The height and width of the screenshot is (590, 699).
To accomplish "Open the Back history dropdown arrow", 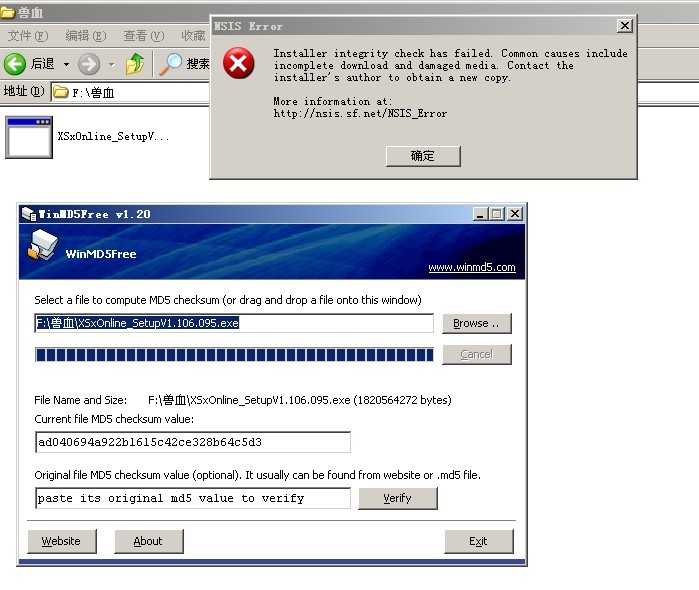I will pyautogui.click(x=67, y=64).
